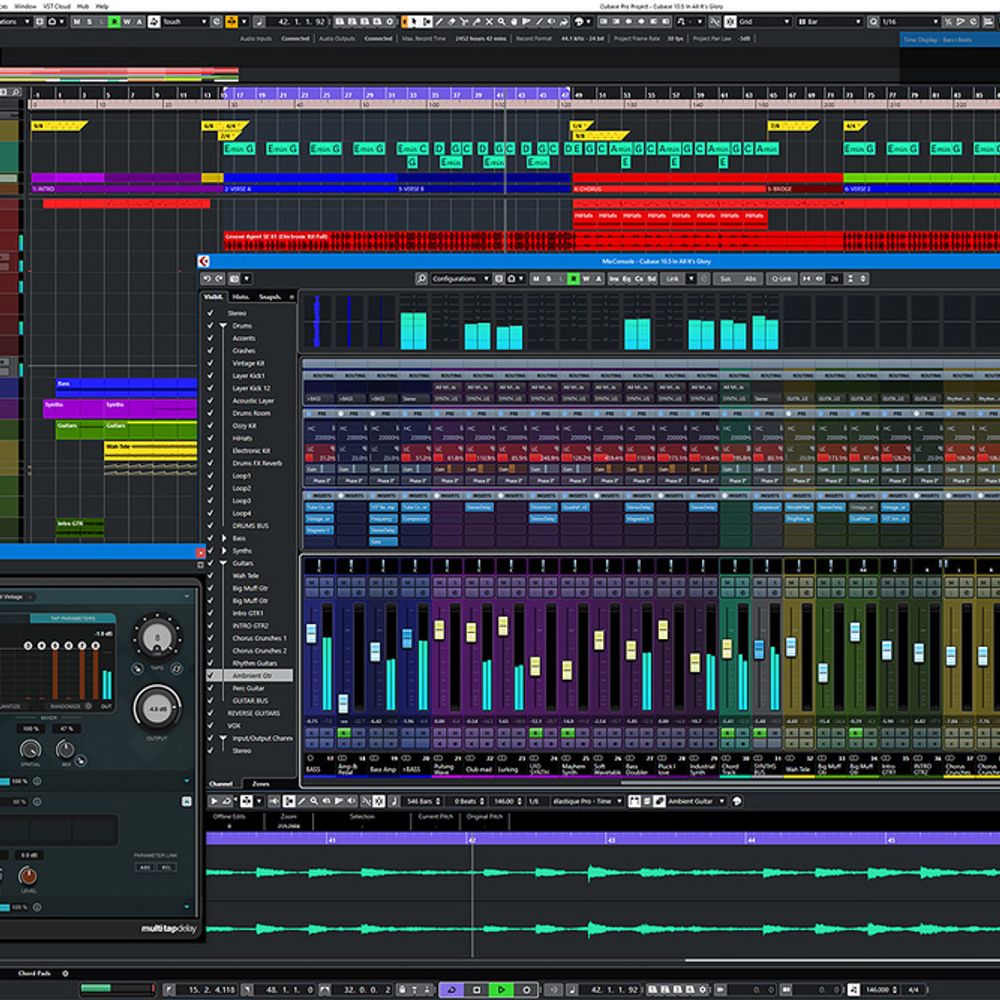Switch to the Zones tab
Screen dimensions: 1000x1000
(x=260, y=784)
